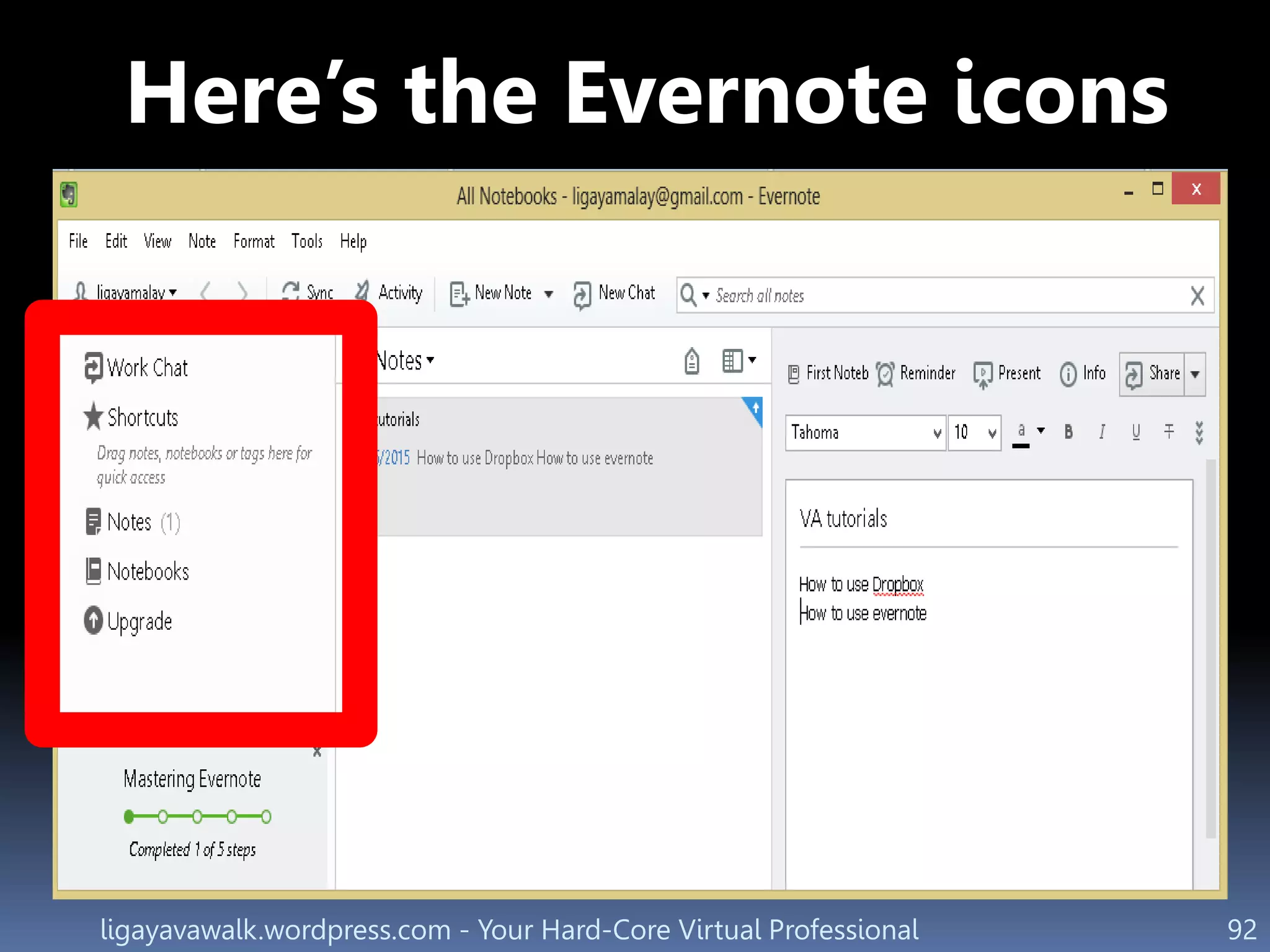This screenshot has height=952, width=1270.
Task: Open Notebooks in the sidebar
Action: pyautogui.click(x=137, y=571)
